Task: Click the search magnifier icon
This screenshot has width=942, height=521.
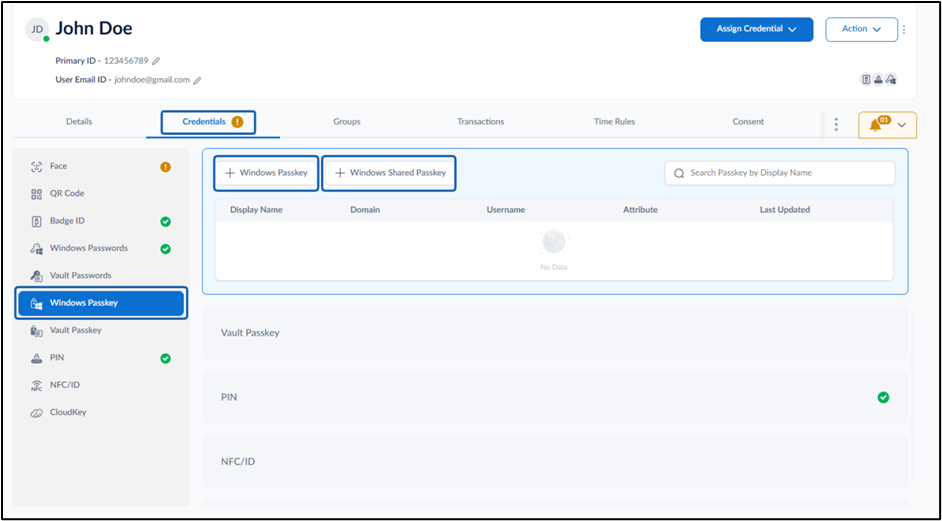Action: coord(679,173)
